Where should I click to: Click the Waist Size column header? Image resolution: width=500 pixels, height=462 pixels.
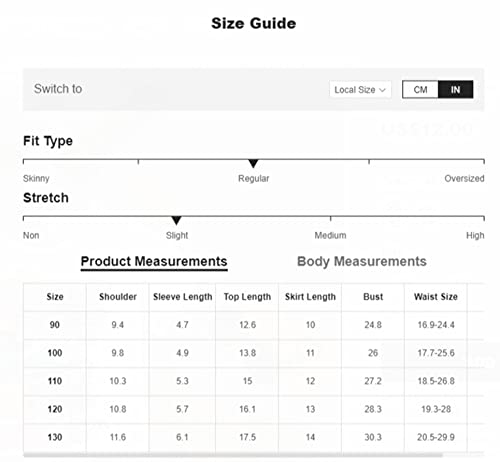point(436,297)
